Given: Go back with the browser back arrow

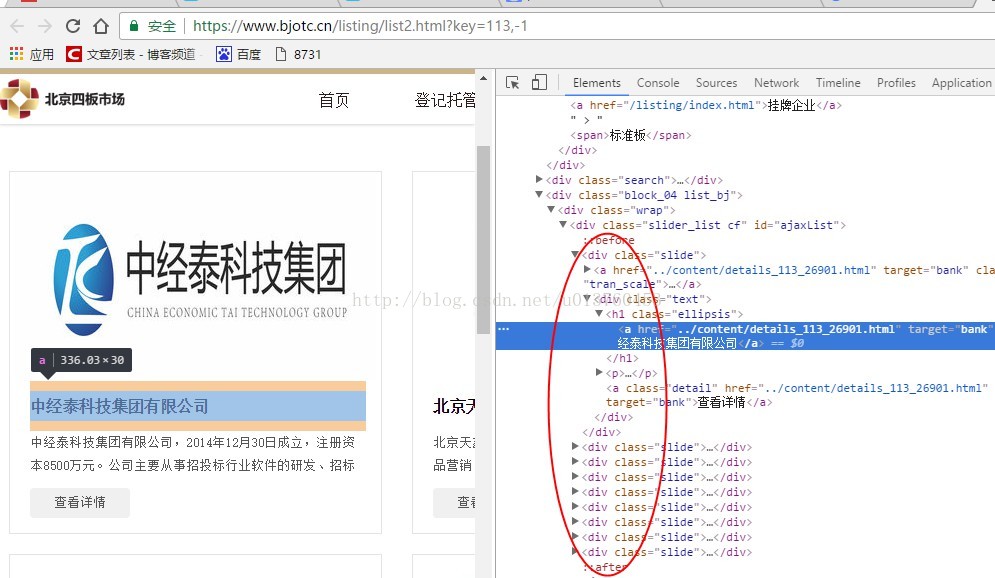Looking at the screenshot, I should (17, 26).
